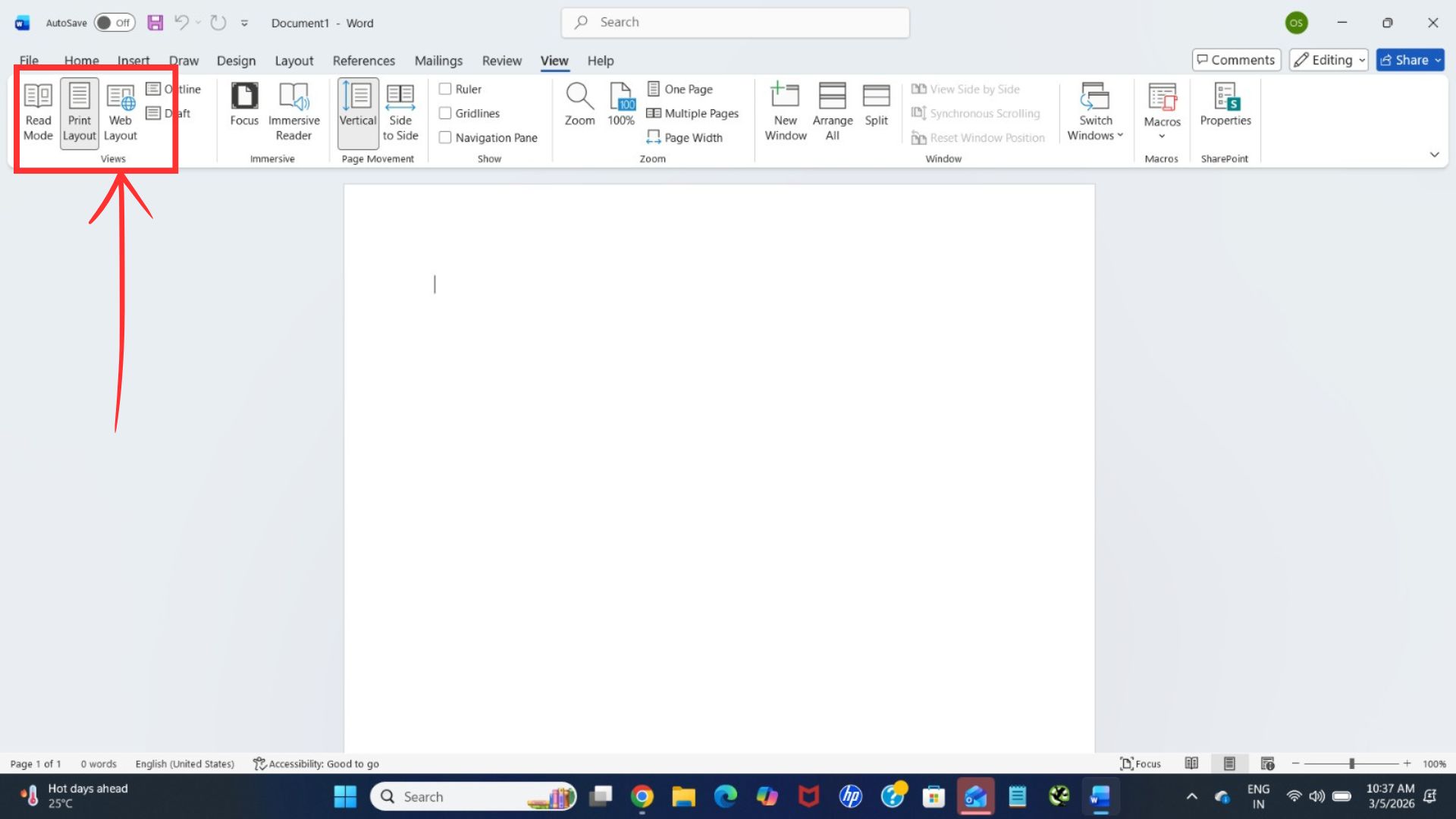The width and height of the screenshot is (1456, 819).
Task: Open the Zoom dialog
Action: 579,106
